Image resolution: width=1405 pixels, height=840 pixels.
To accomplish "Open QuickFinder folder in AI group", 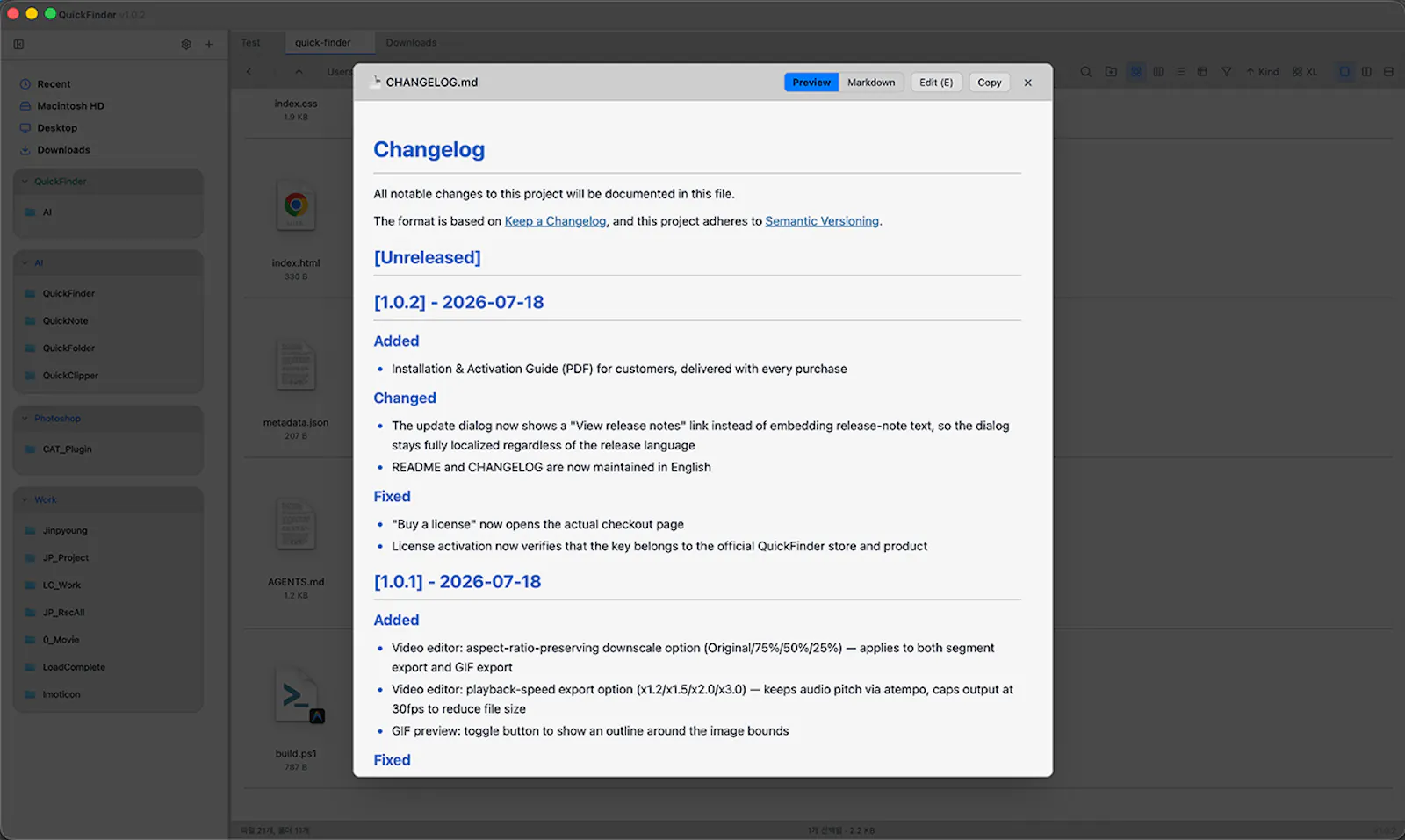I will pyautogui.click(x=68, y=294).
